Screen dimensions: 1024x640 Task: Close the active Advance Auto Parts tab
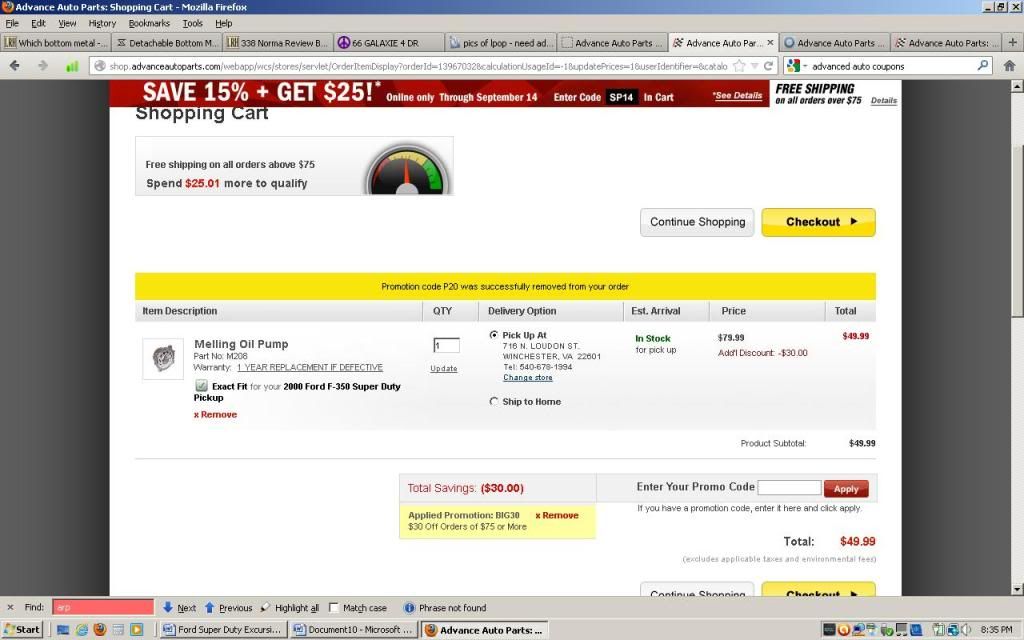click(x=770, y=42)
